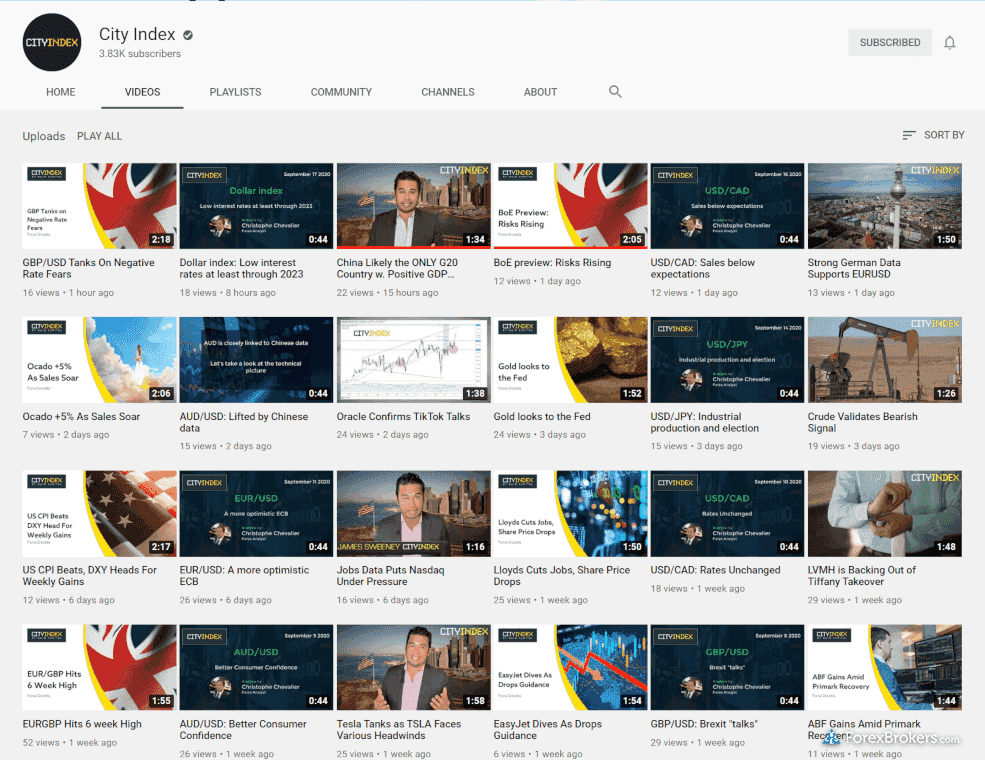985x760 pixels.
Task: Open the Jobs Data Puts Nasdaq thumbnail
Action: pyautogui.click(x=413, y=514)
